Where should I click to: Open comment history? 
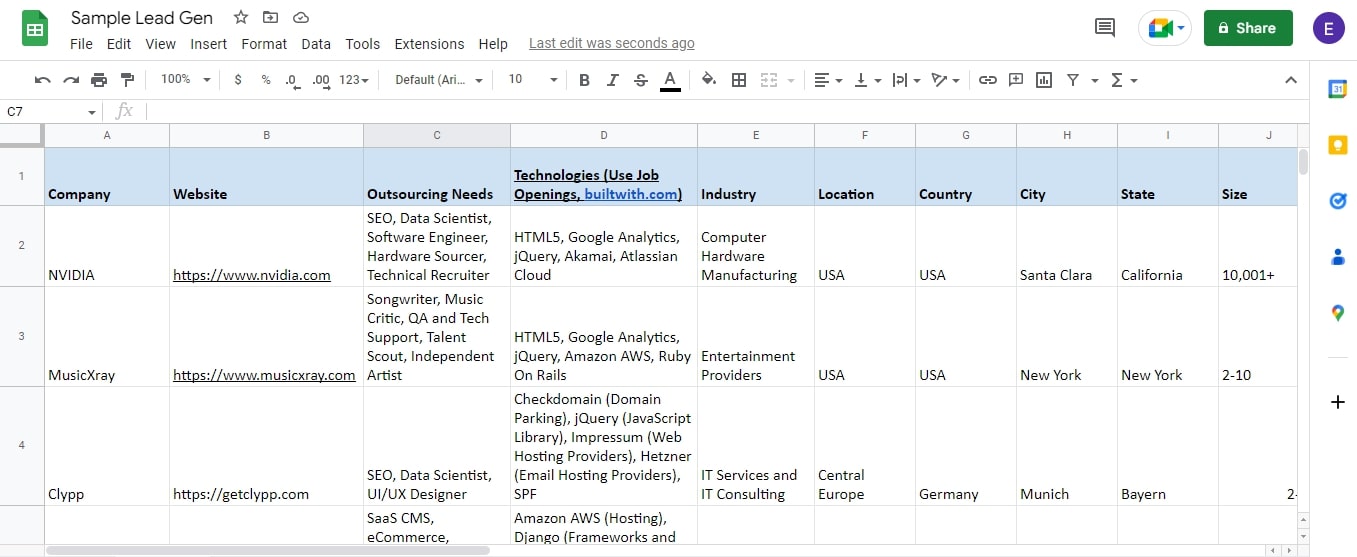pos(1105,28)
